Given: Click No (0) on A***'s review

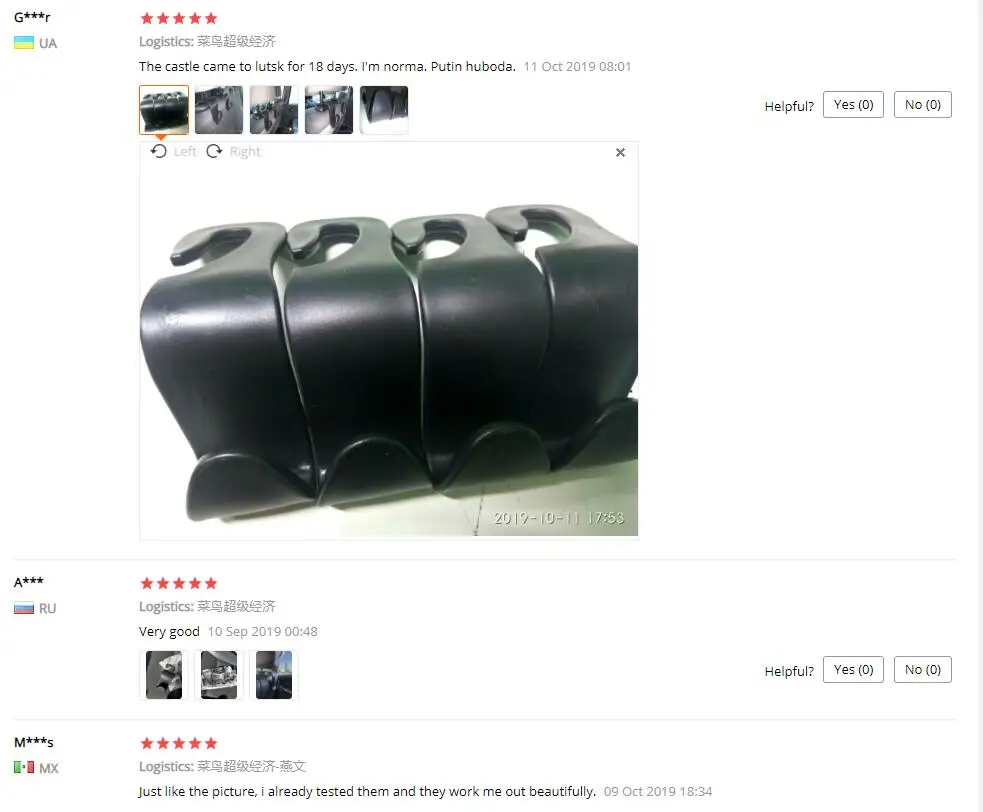Looking at the screenshot, I should click(x=923, y=670).
